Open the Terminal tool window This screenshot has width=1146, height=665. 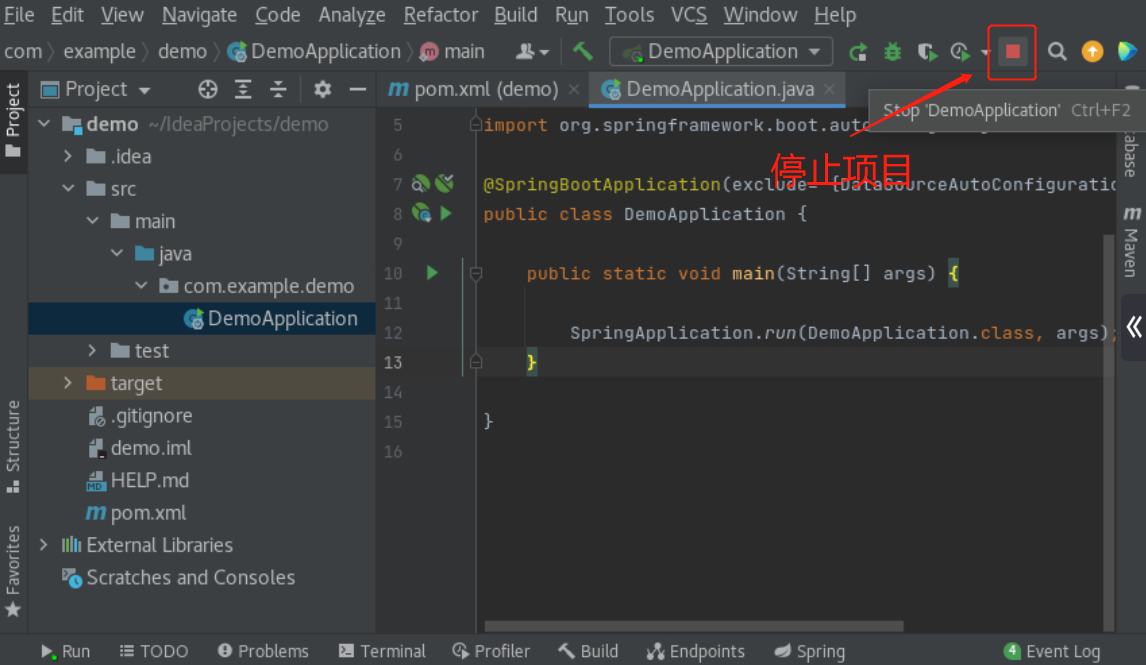382,651
